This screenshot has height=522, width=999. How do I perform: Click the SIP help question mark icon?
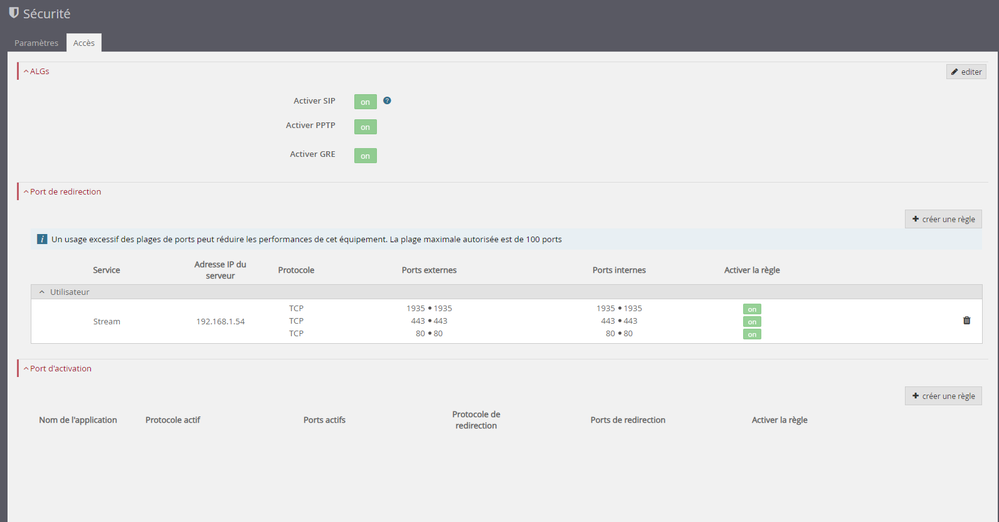[x=387, y=101]
